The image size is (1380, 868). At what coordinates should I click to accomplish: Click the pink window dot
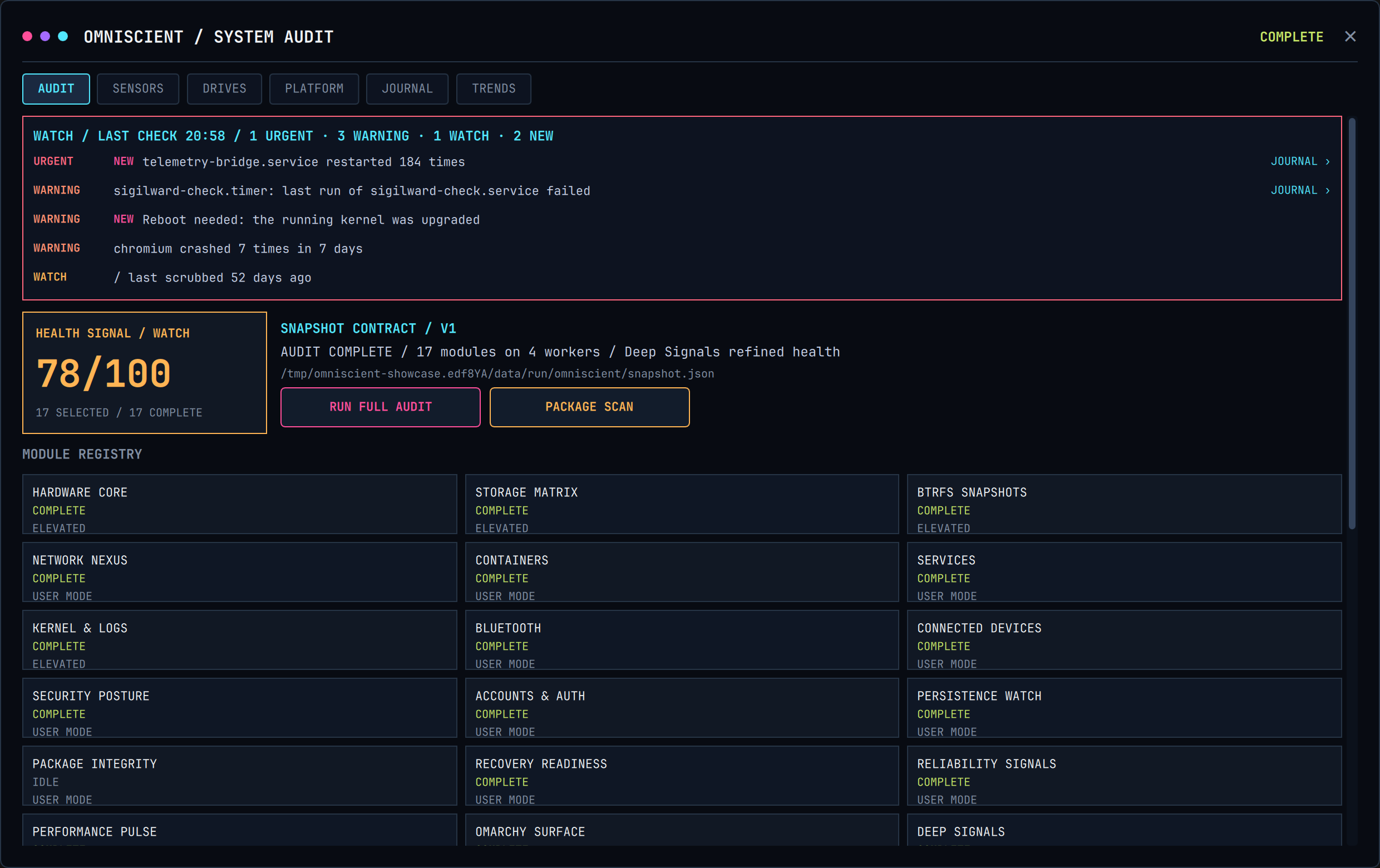click(27, 37)
